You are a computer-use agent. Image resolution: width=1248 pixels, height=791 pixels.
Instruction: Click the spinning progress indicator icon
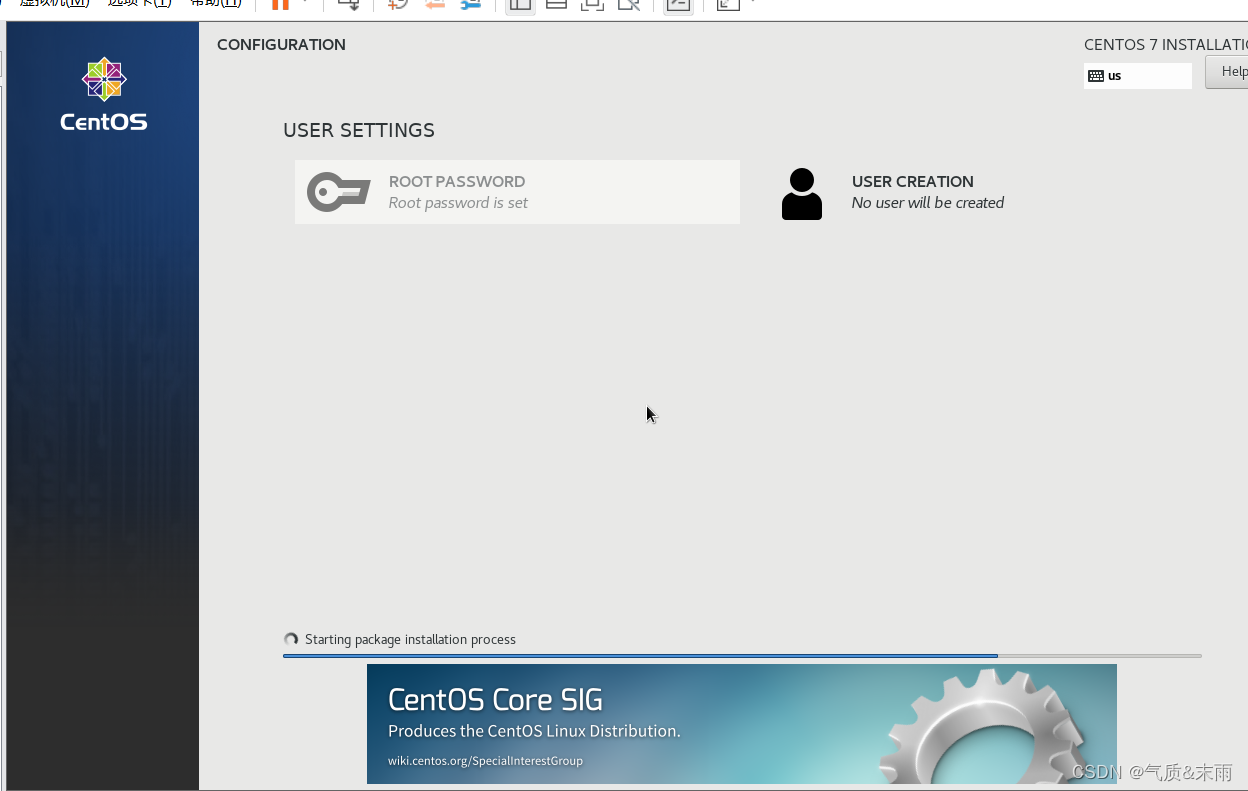coord(291,639)
